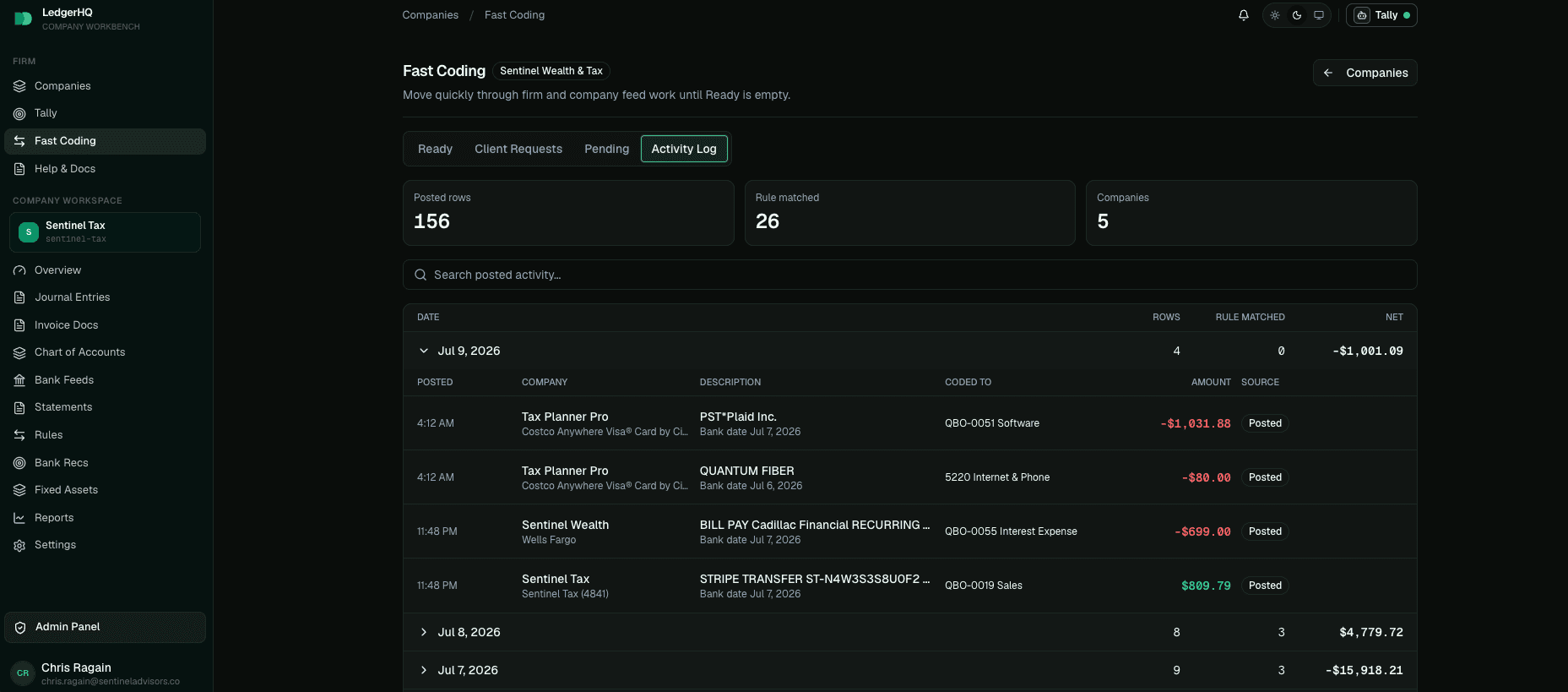The width and height of the screenshot is (1568, 692).
Task: Click the Sentinel Tax green S badge
Action: coord(29,232)
